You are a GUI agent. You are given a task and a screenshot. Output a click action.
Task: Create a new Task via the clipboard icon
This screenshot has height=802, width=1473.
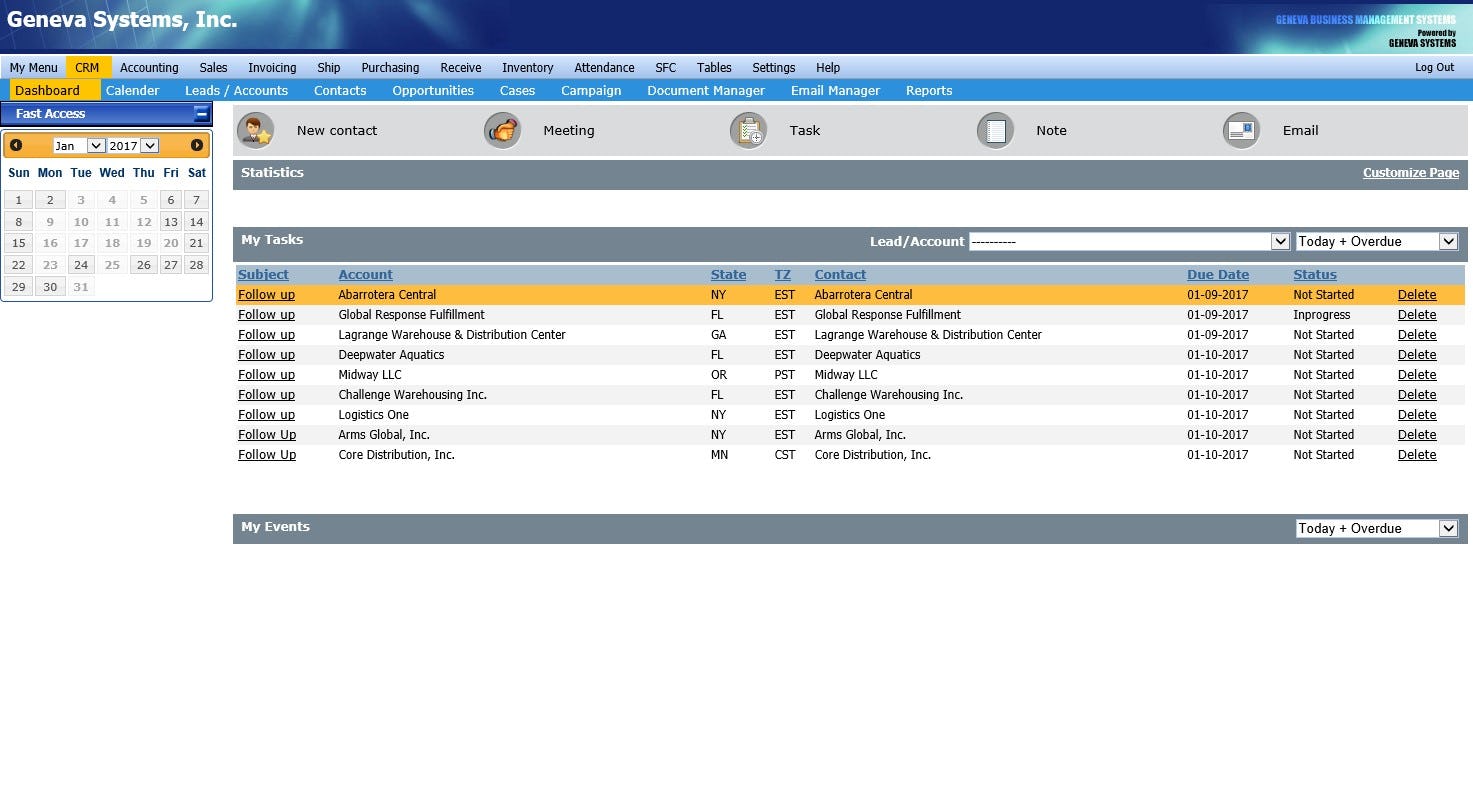748,130
